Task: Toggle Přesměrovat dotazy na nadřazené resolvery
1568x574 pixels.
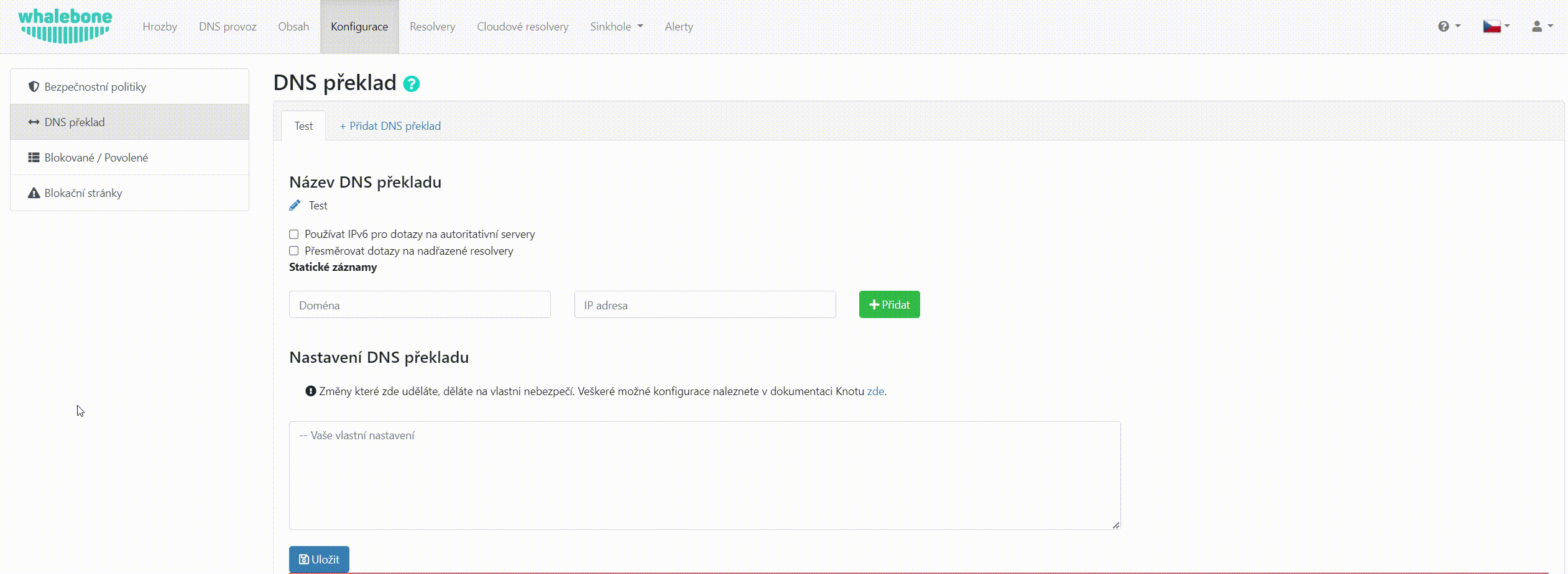Action: pyautogui.click(x=293, y=251)
